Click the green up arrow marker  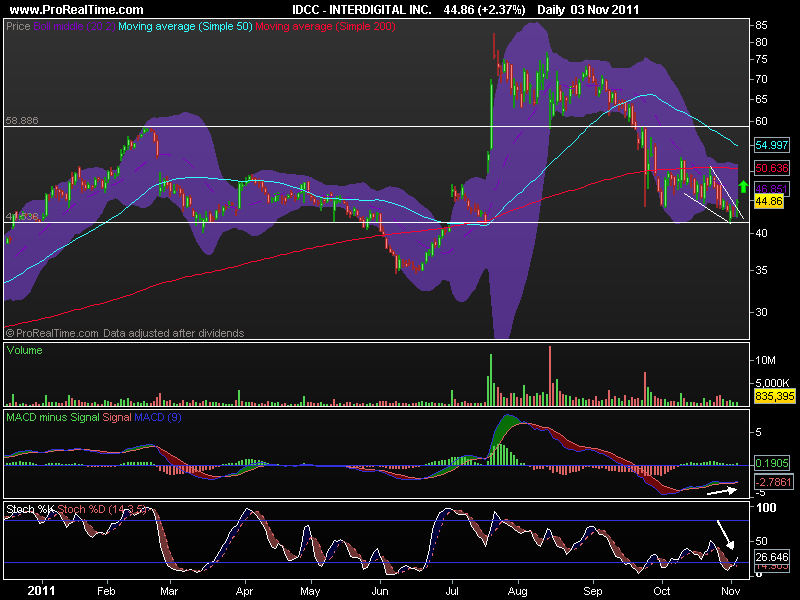tap(743, 187)
